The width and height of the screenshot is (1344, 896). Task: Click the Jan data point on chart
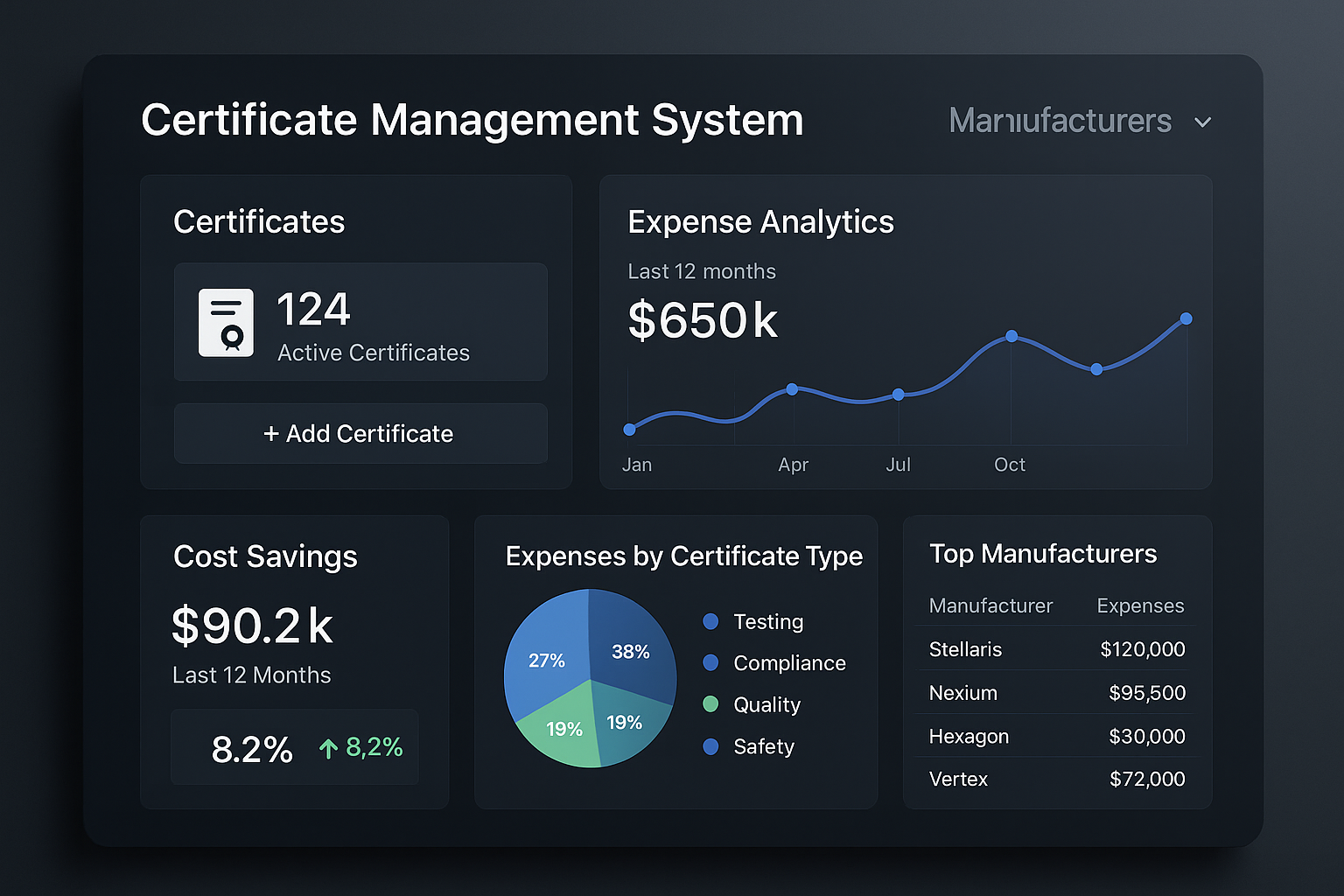point(629,430)
